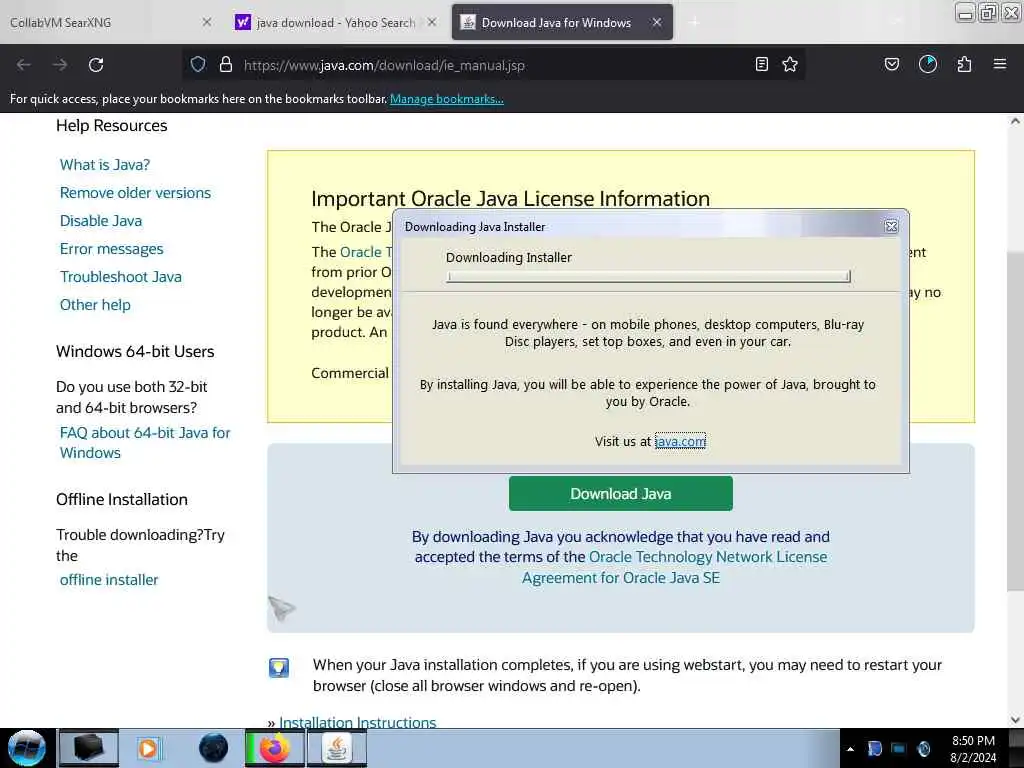The width and height of the screenshot is (1024, 768).
Task: Click the lightbulb tip icon
Action: coord(279,667)
